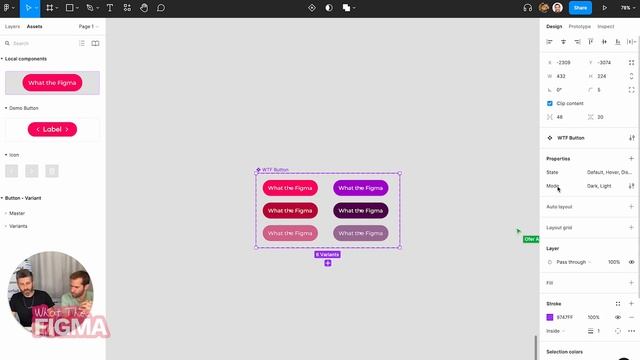The height and width of the screenshot is (360, 640).
Task: Click the X position field
Action: click(565, 62)
